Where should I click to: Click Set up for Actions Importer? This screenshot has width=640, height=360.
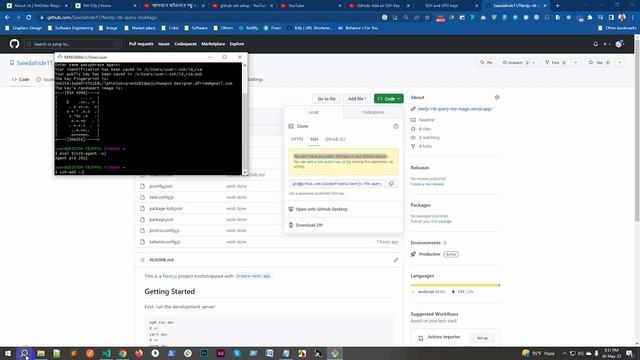(482, 338)
